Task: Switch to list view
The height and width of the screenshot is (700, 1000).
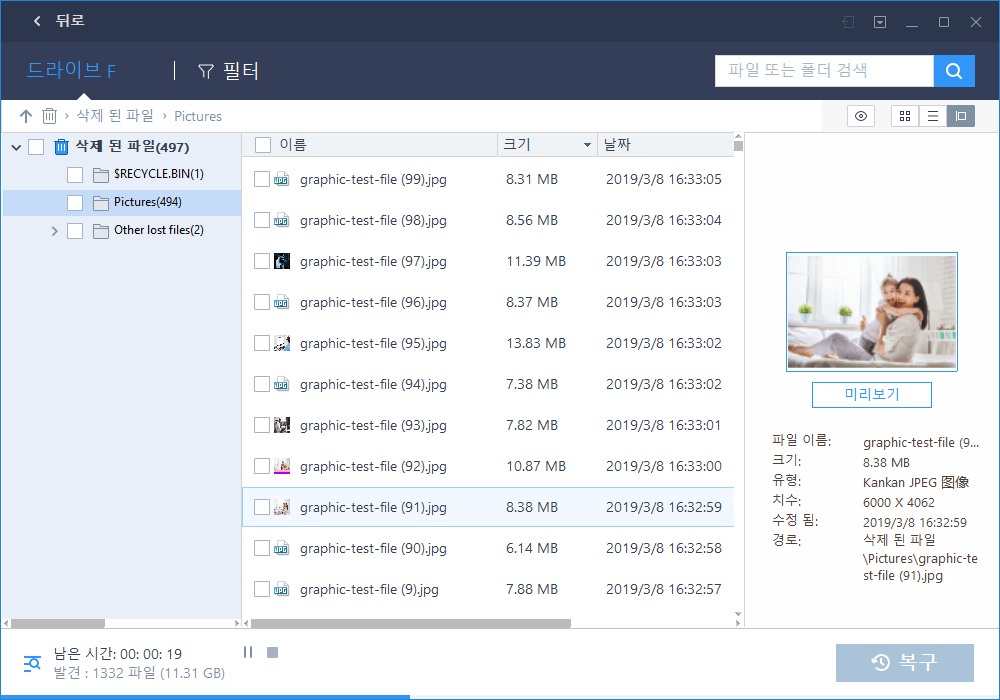Action: tap(932, 116)
